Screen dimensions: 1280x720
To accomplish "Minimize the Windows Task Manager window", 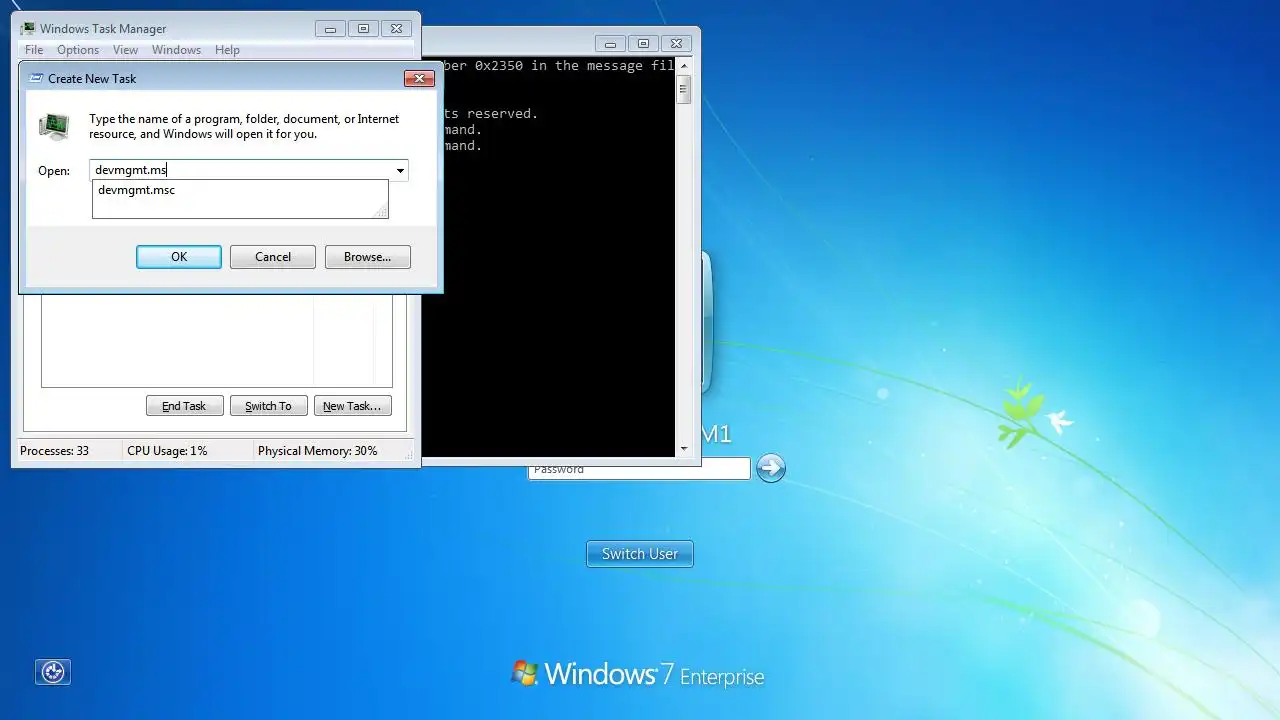I will (x=332, y=29).
